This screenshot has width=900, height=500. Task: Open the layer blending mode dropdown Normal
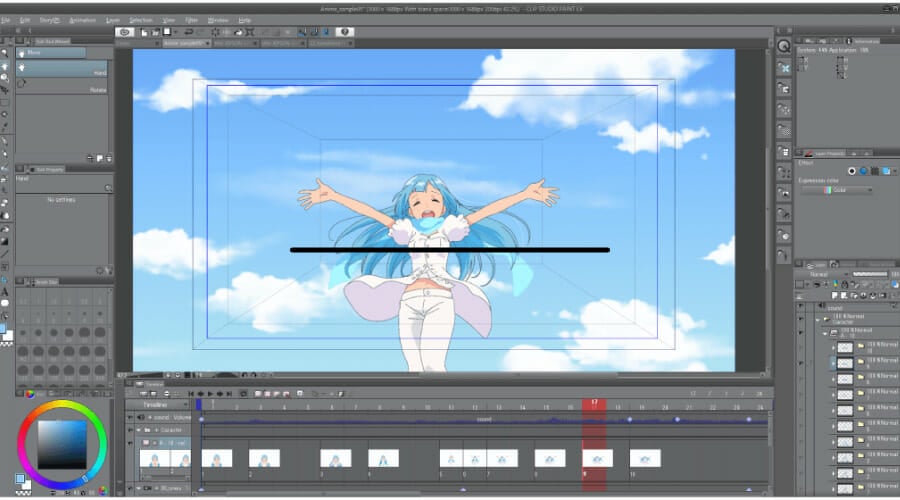(x=821, y=274)
